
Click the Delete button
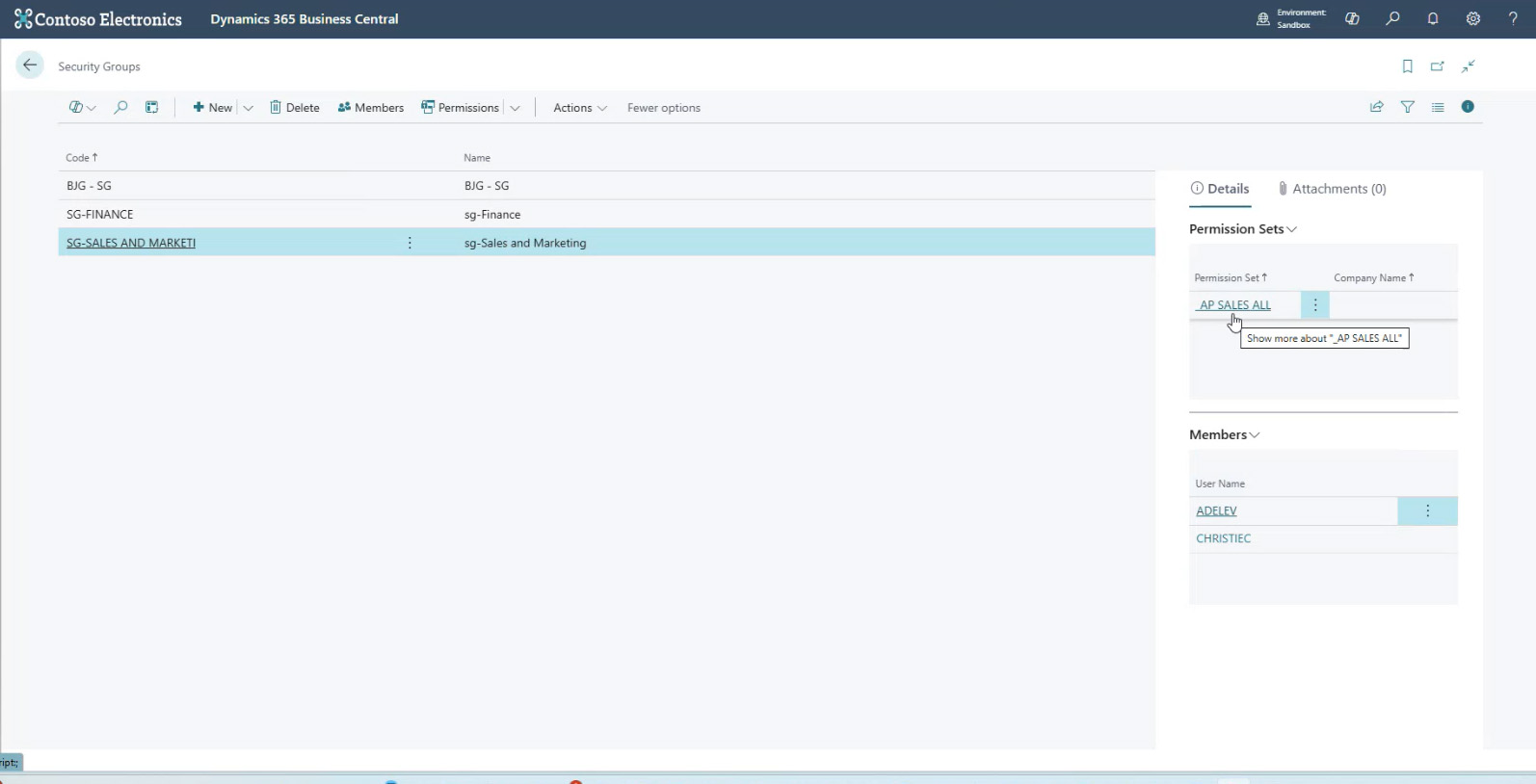point(295,108)
